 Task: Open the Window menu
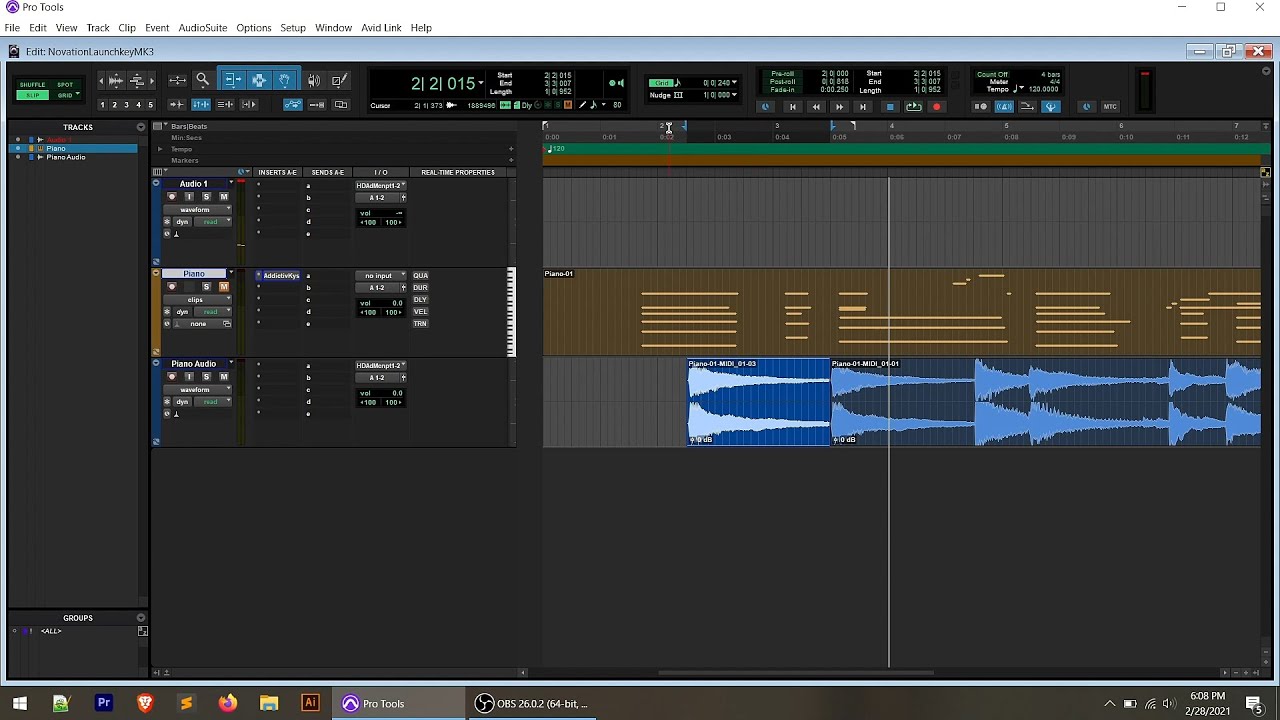click(333, 28)
